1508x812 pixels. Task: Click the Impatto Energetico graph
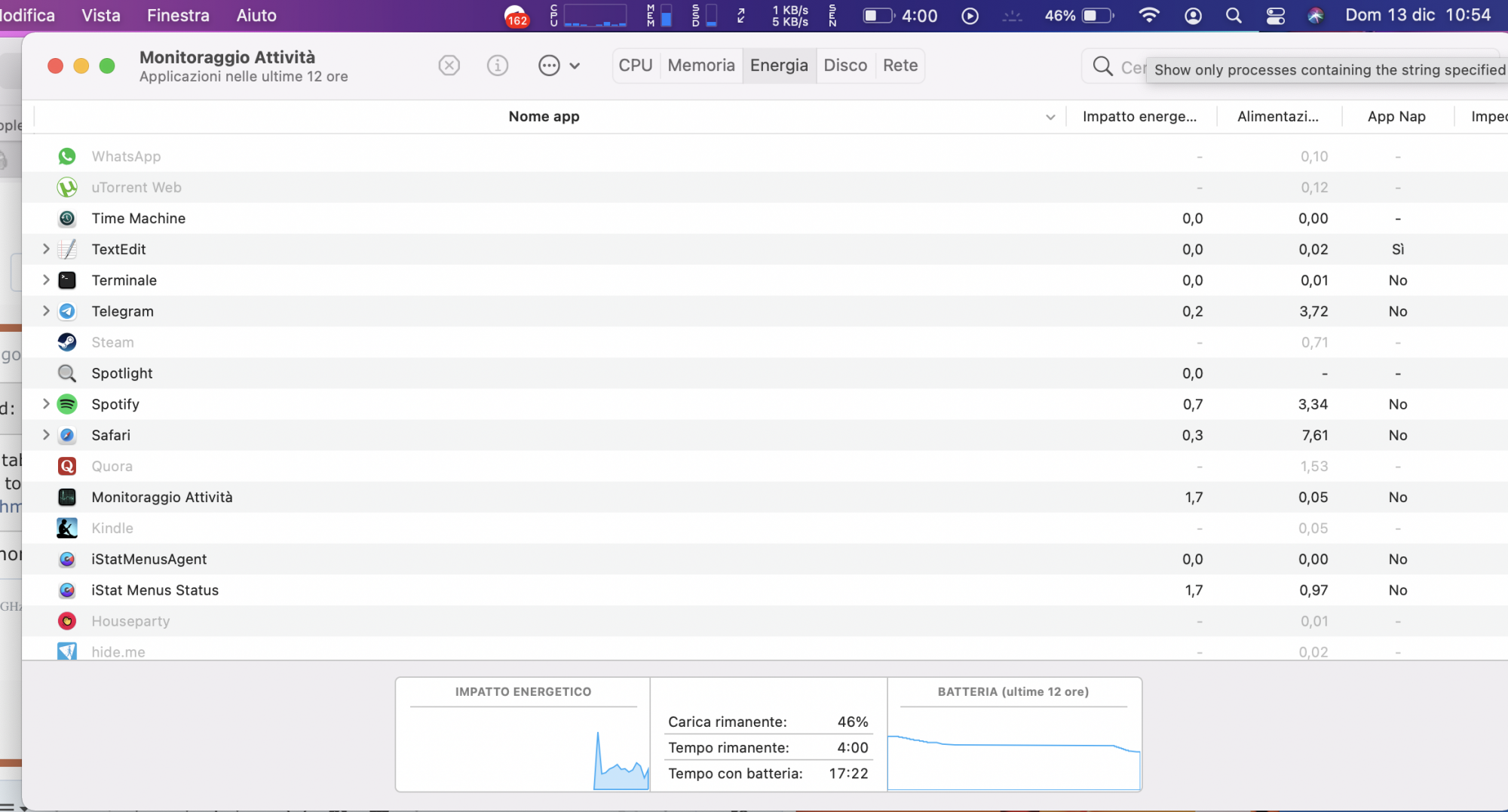[523, 749]
